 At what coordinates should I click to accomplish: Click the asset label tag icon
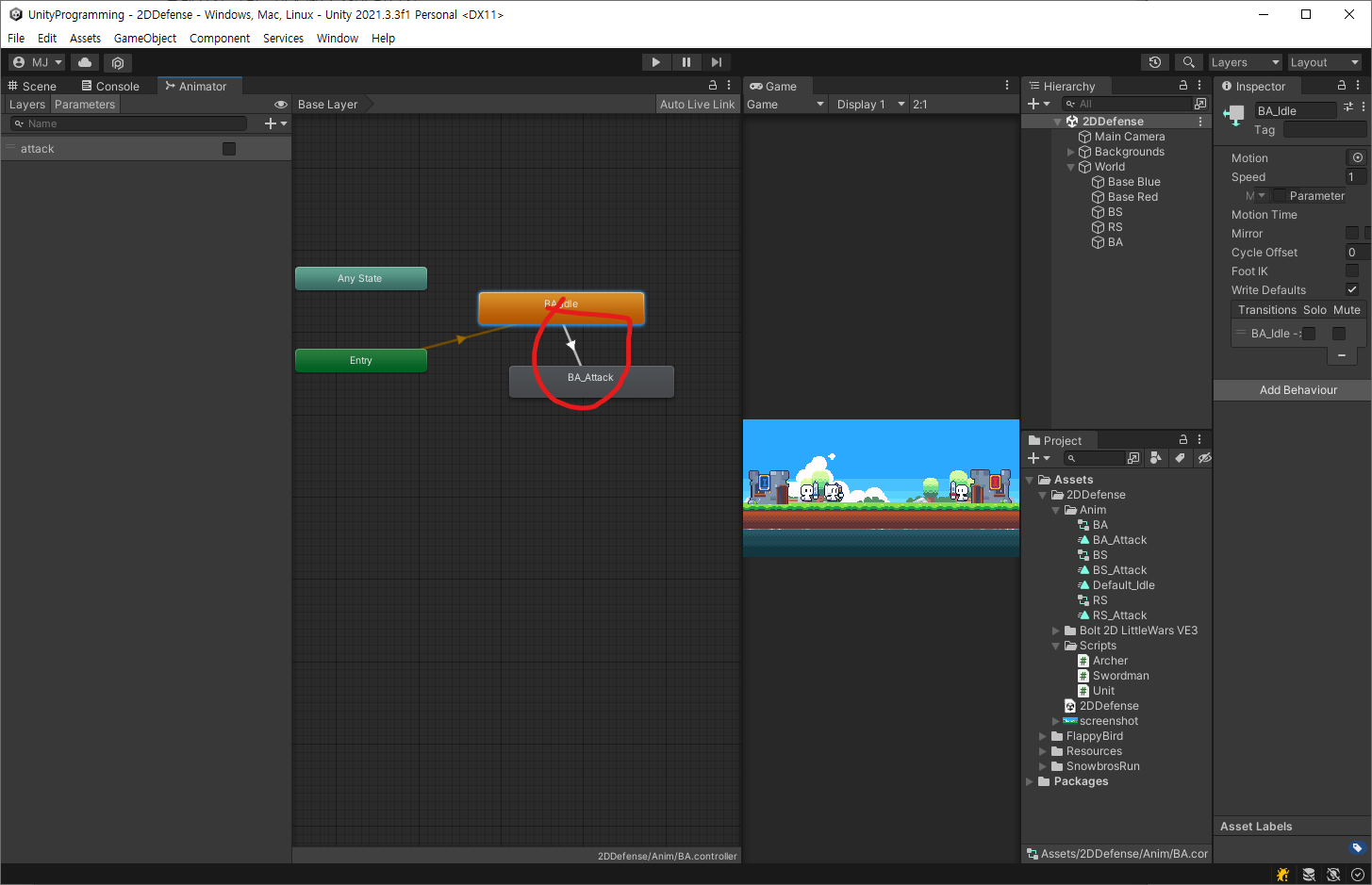1357,847
